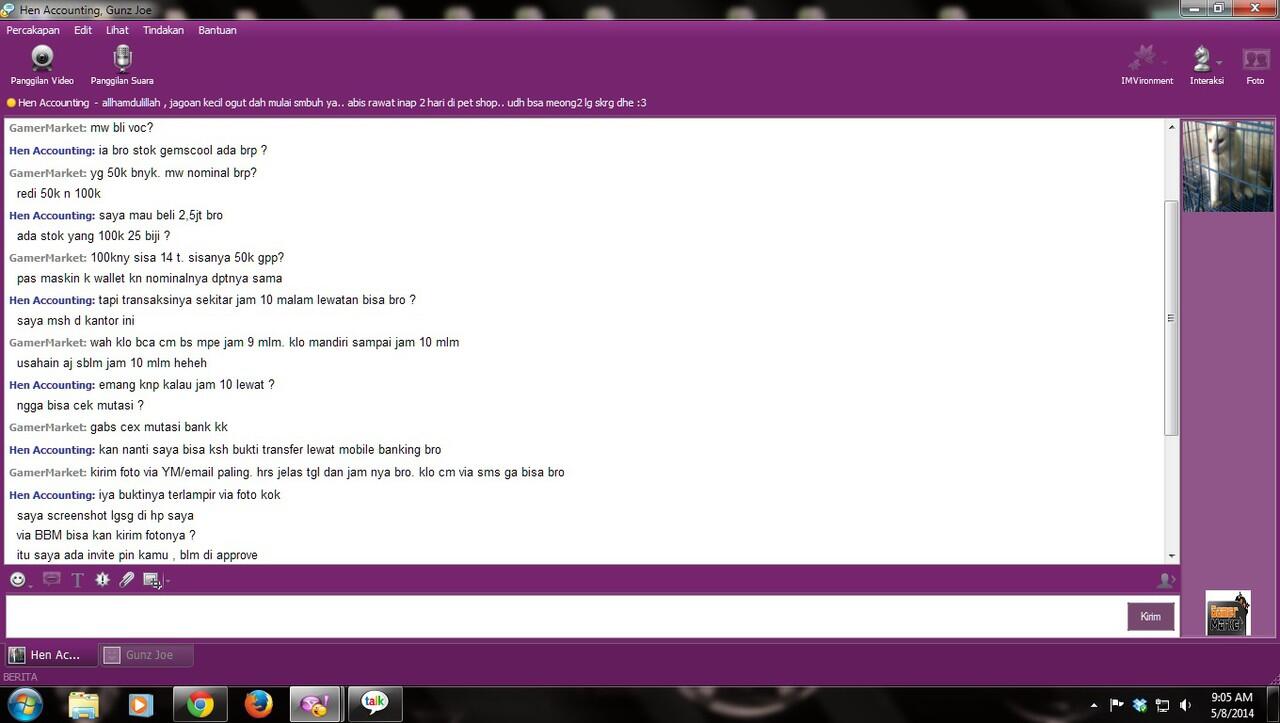This screenshot has height=723, width=1280.
Task: Click the message input field
Action: pyautogui.click(x=565, y=616)
